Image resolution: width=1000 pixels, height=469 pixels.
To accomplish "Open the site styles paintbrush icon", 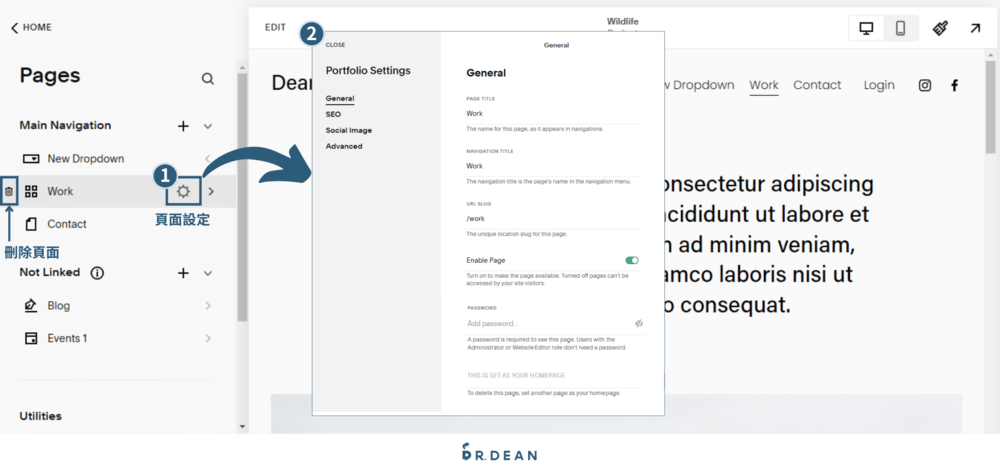I will (940, 28).
